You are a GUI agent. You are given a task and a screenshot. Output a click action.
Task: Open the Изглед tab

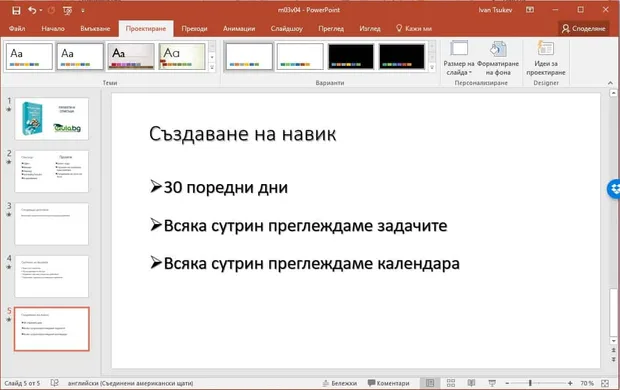[x=370, y=28]
